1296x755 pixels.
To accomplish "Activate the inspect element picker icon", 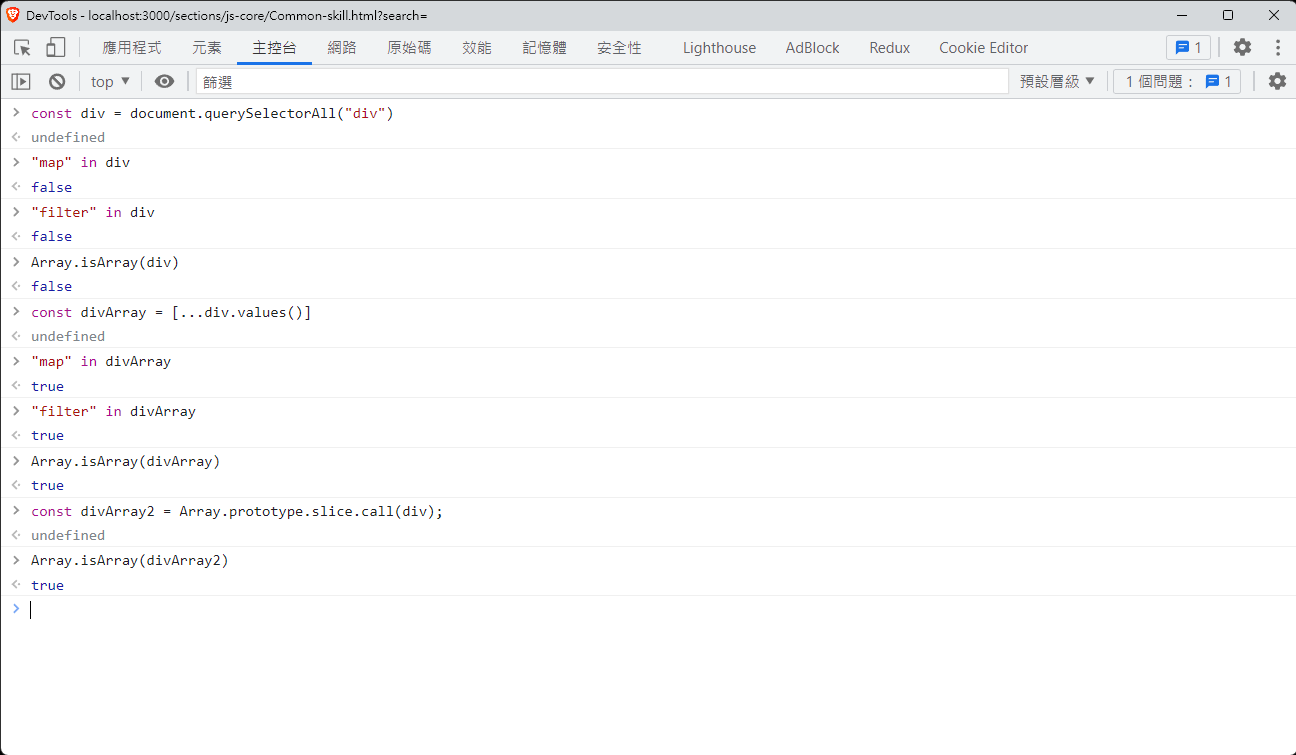I will (x=22, y=47).
